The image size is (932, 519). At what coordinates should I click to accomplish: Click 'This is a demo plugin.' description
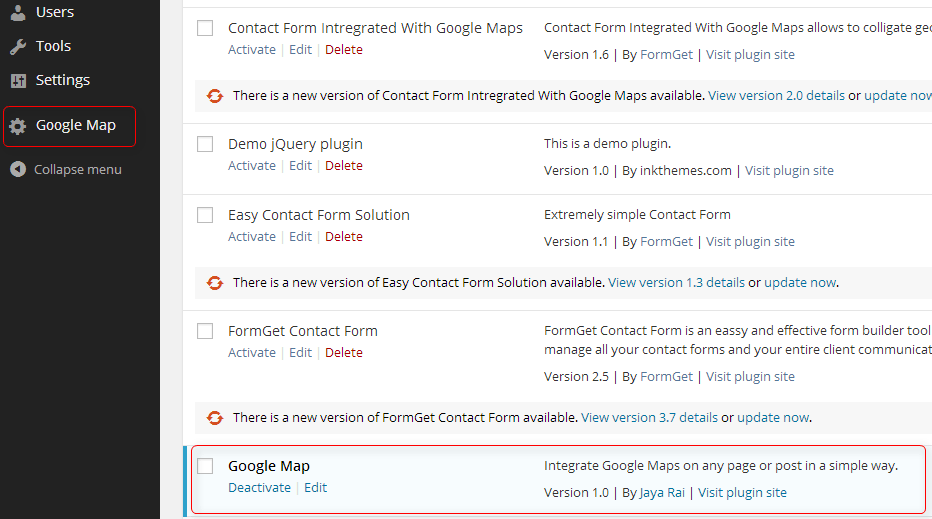(x=607, y=144)
